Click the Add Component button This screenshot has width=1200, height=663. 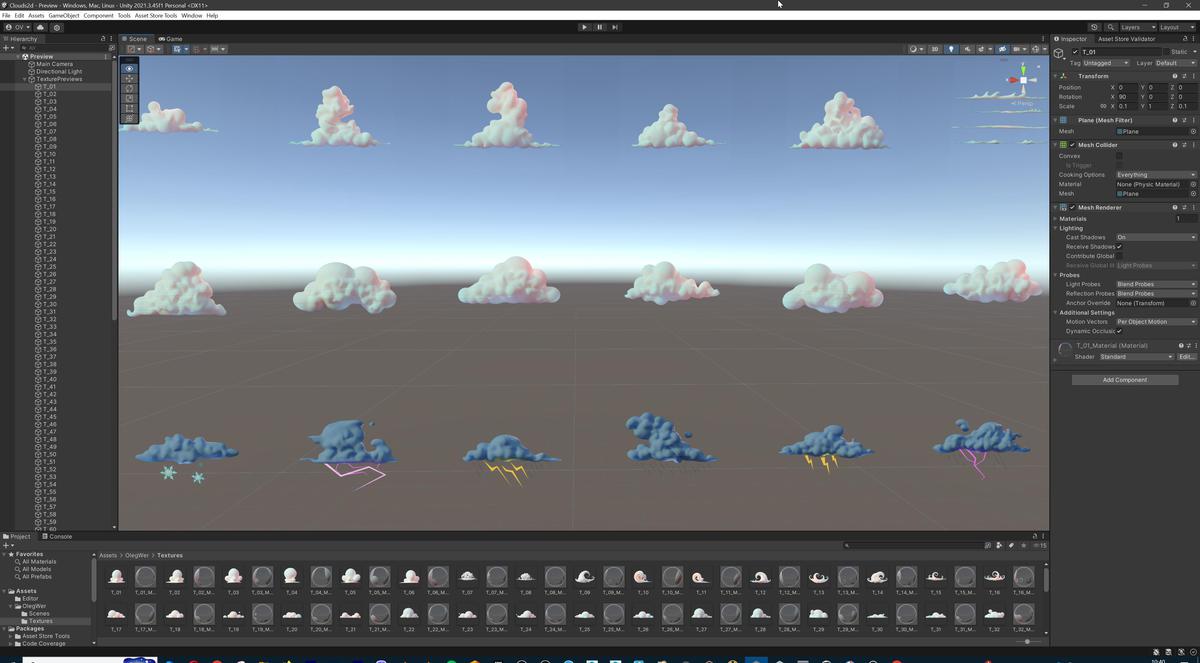1125,379
